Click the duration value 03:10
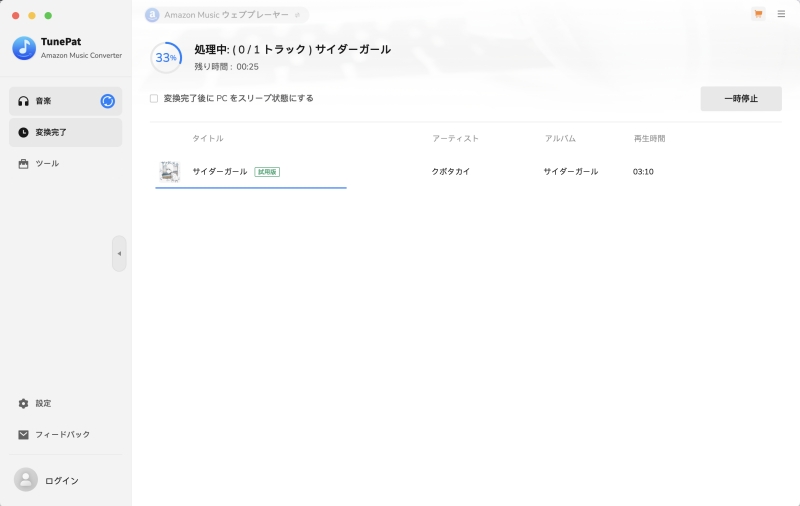The height and width of the screenshot is (506, 800). point(643,172)
